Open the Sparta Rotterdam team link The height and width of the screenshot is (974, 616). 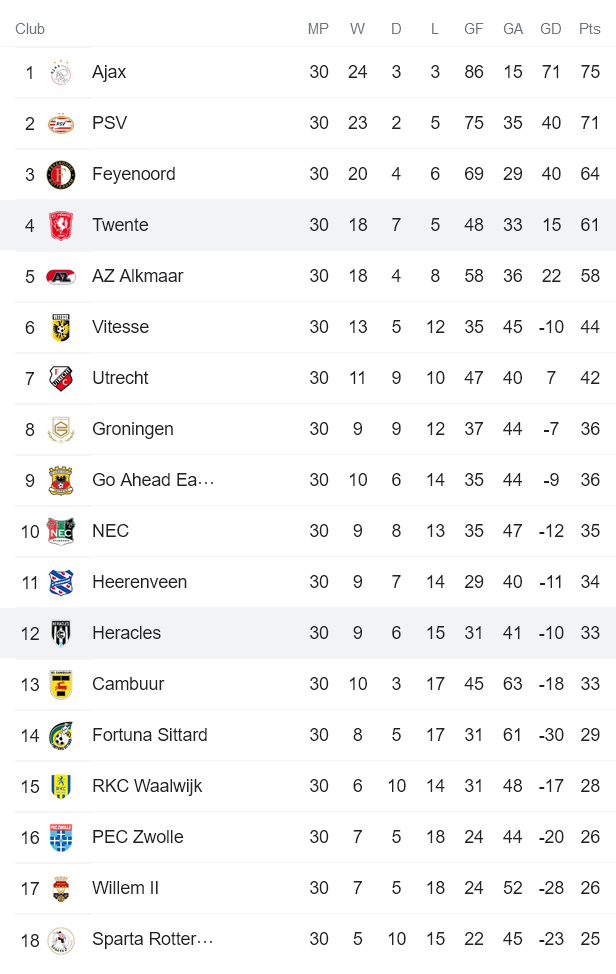point(152,939)
